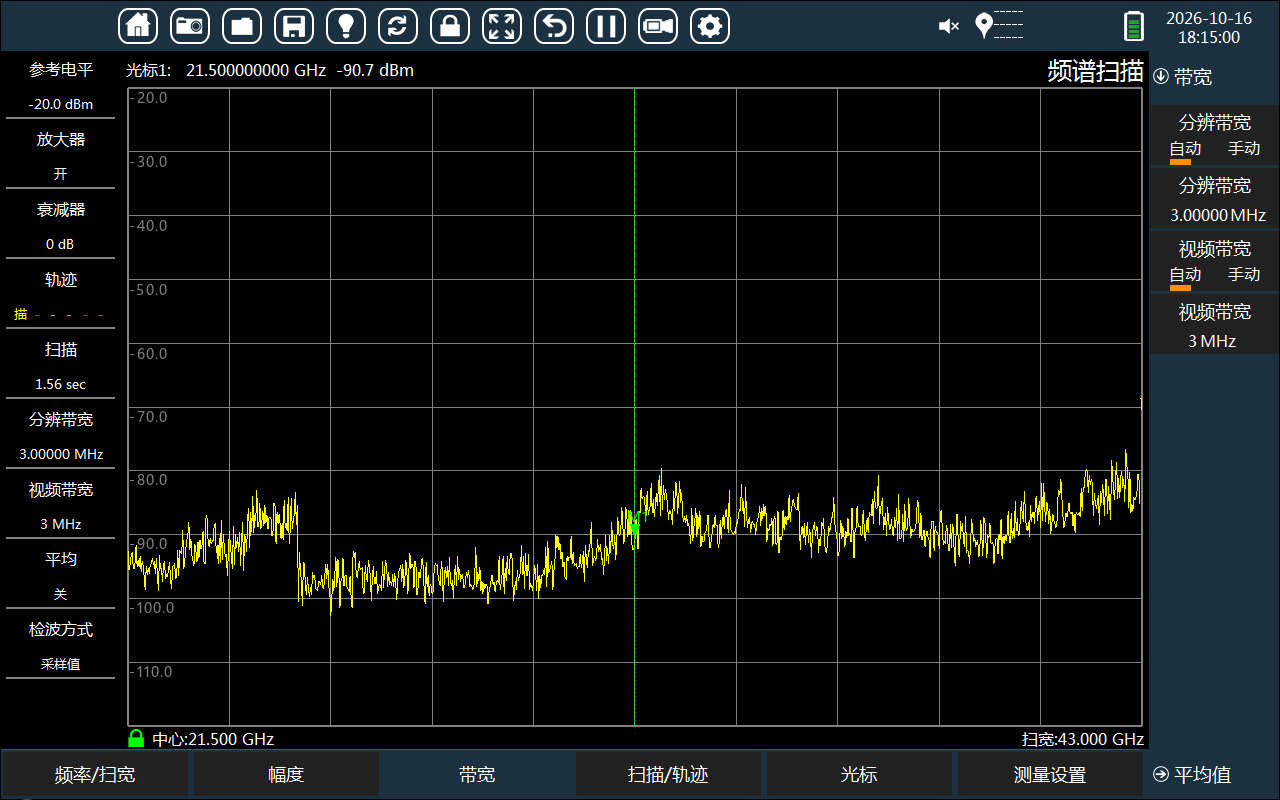Switch to the 幅度 tab
The width and height of the screenshot is (1280, 800).
[286, 774]
